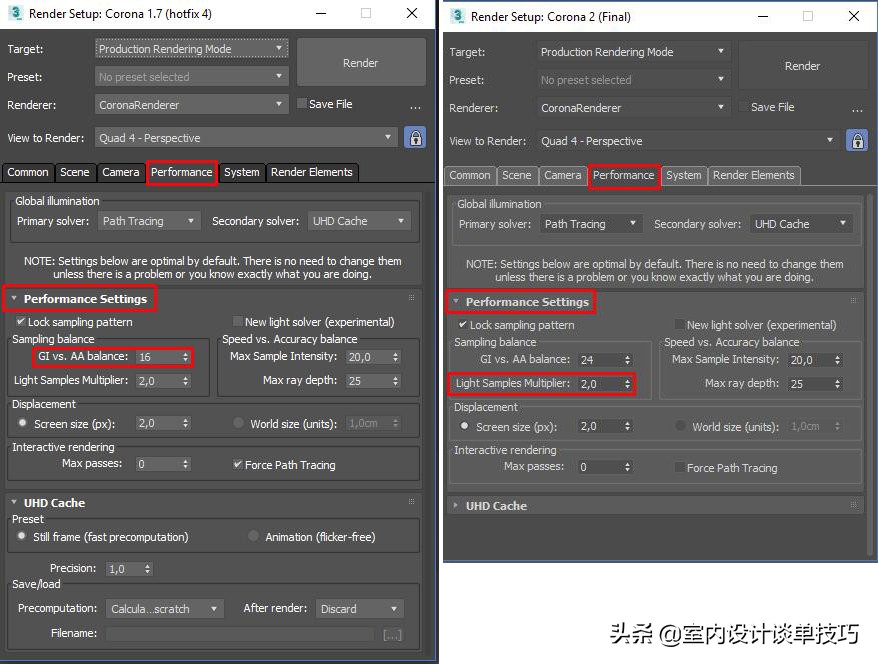Select Screen size (px) radio in Corona 2
The image size is (878, 664).
[464, 425]
